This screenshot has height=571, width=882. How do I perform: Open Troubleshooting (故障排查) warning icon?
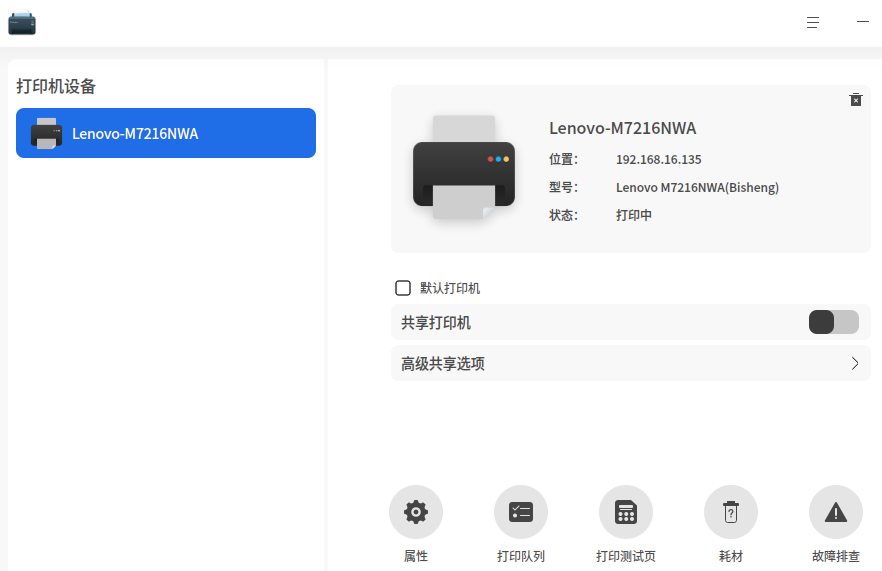(836, 512)
